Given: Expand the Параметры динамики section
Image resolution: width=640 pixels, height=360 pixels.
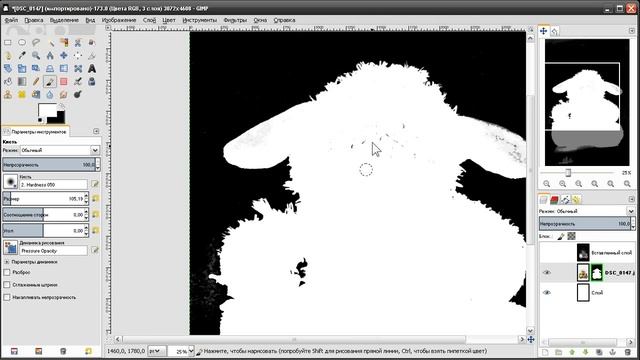Looking at the screenshot, I should [x=7, y=262].
